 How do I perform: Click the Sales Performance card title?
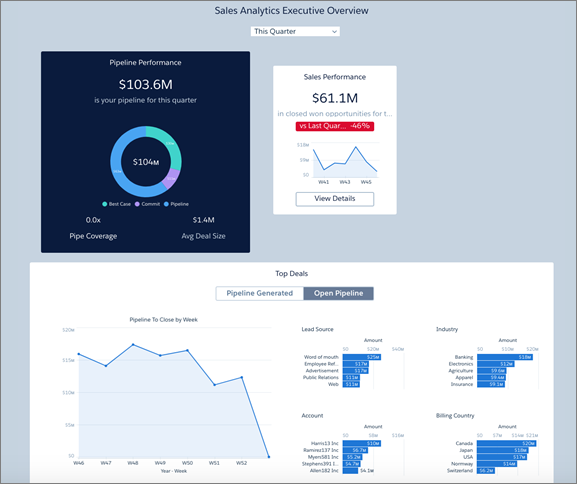(334, 77)
